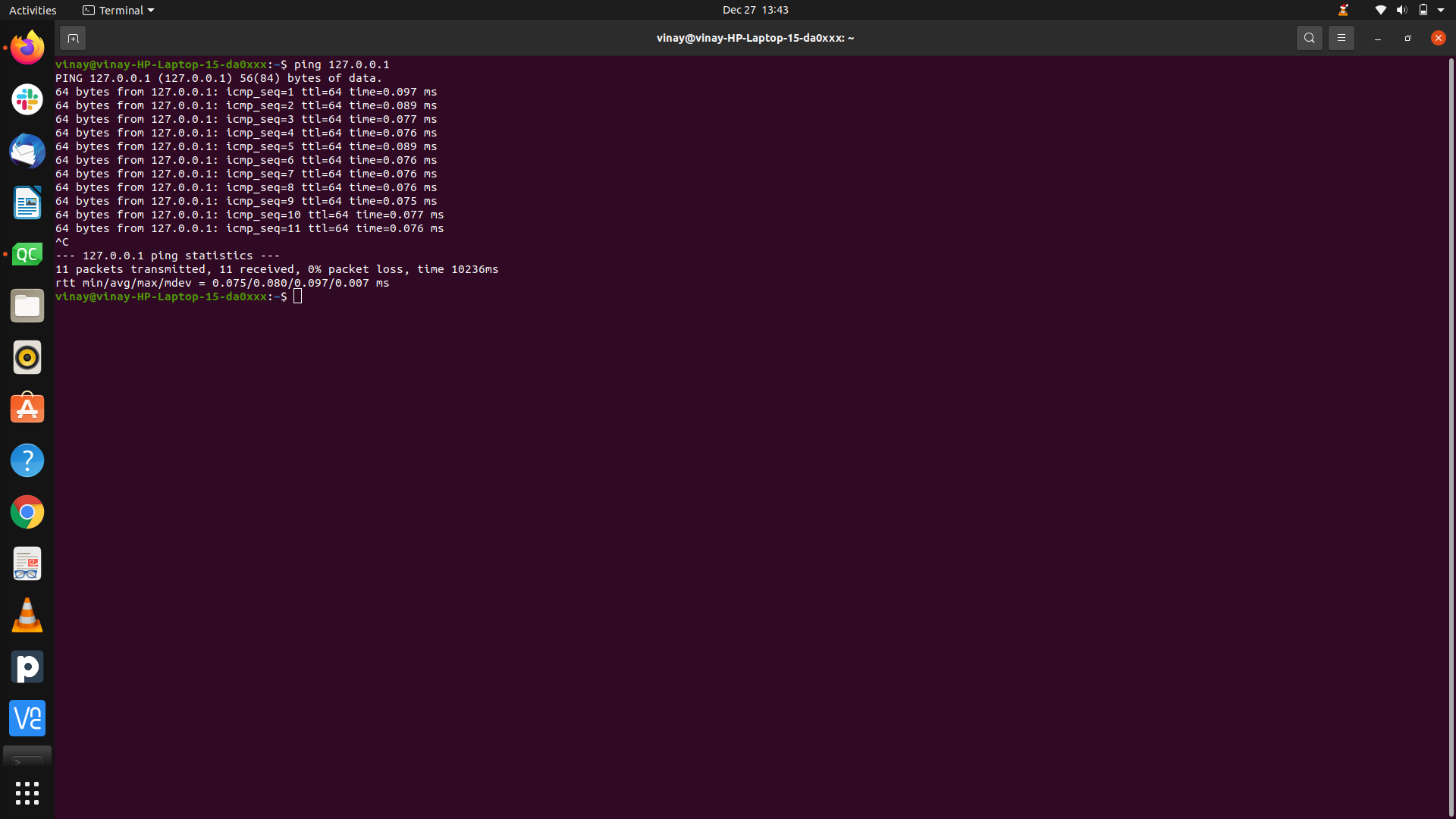Screen dimensions: 1456x819
Task: Click the icmp_seq=5 output line
Action: coord(246,146)
